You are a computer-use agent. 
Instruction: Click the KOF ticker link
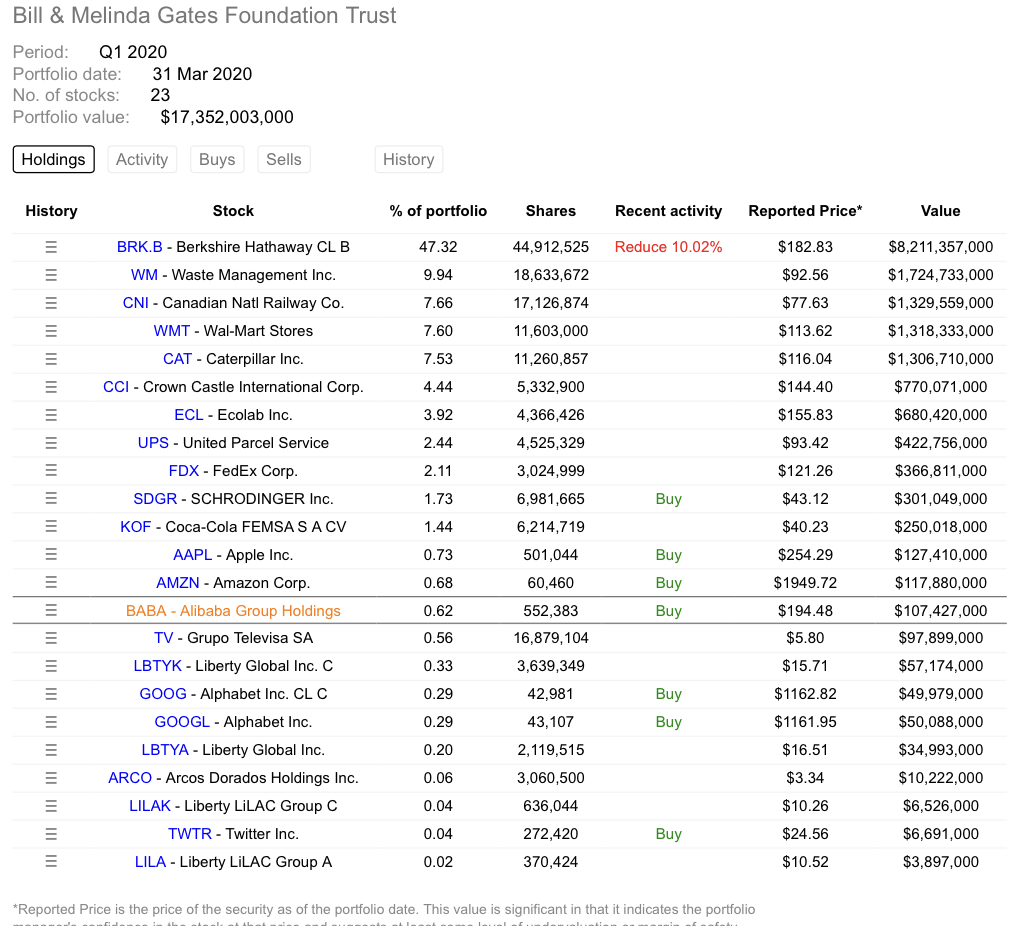pos(135,527)
